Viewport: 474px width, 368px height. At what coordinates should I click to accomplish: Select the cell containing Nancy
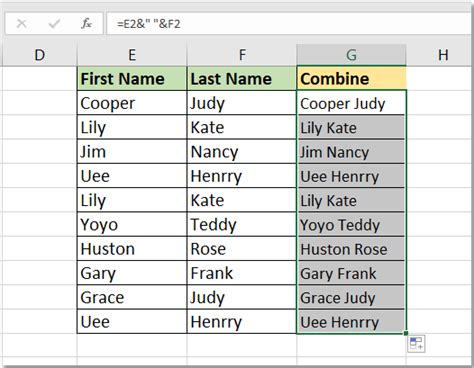tap(242, 152)
